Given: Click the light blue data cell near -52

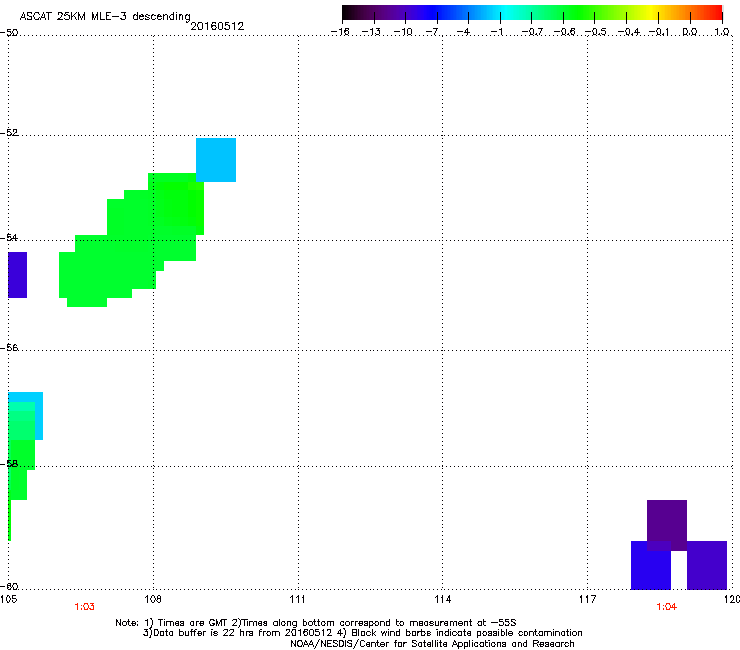Looking at the screenshot, I should pos(216,160).
